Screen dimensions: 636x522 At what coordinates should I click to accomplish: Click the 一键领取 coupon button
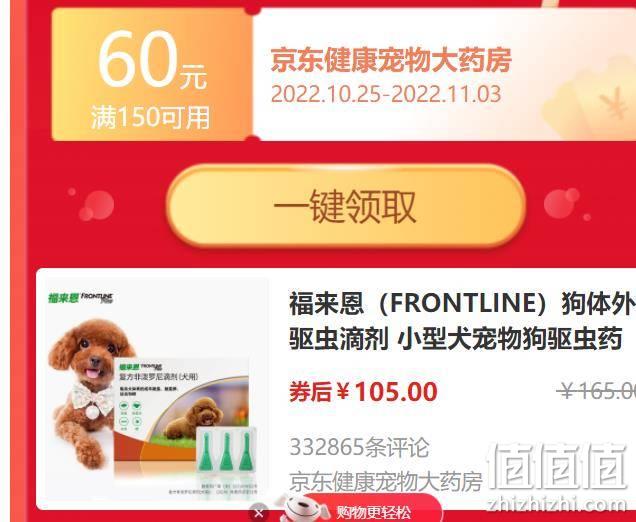click(346, 206)
